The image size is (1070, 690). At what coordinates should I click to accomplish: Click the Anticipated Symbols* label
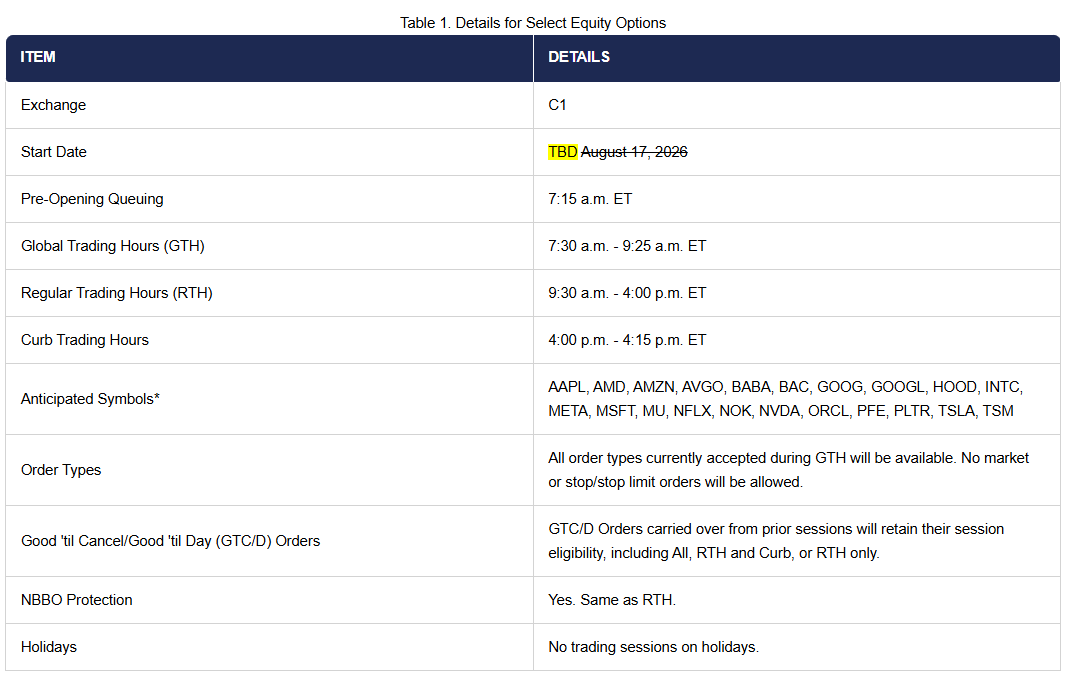point(90,399)
